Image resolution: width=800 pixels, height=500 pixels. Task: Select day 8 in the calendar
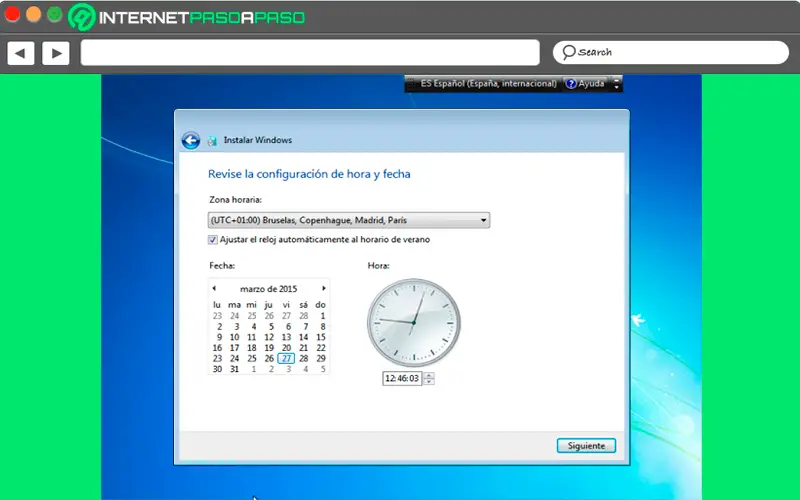pyautogui.click(x=322, y=327)
